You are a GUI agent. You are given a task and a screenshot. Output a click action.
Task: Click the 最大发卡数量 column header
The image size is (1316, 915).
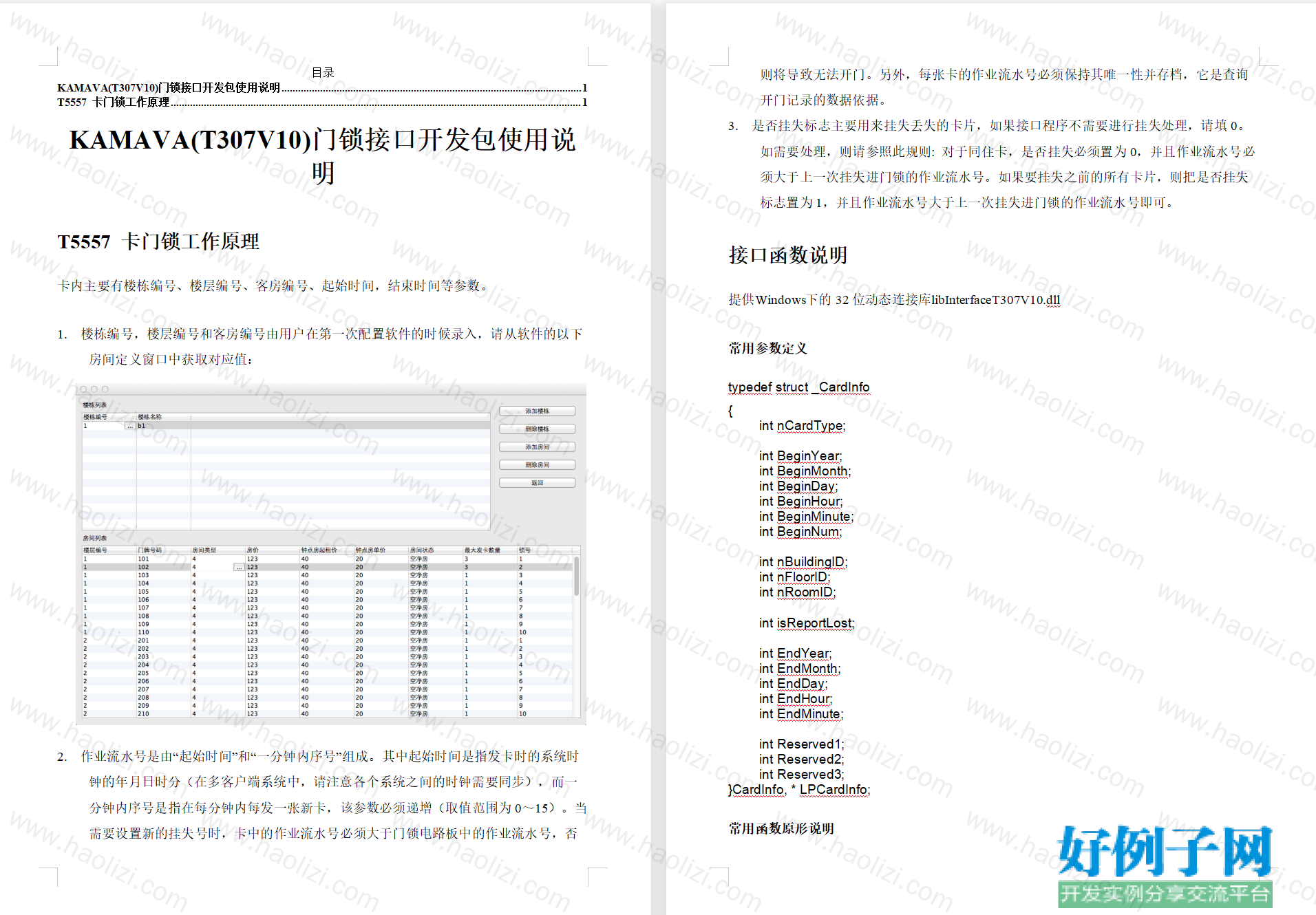tap(482, 550)
